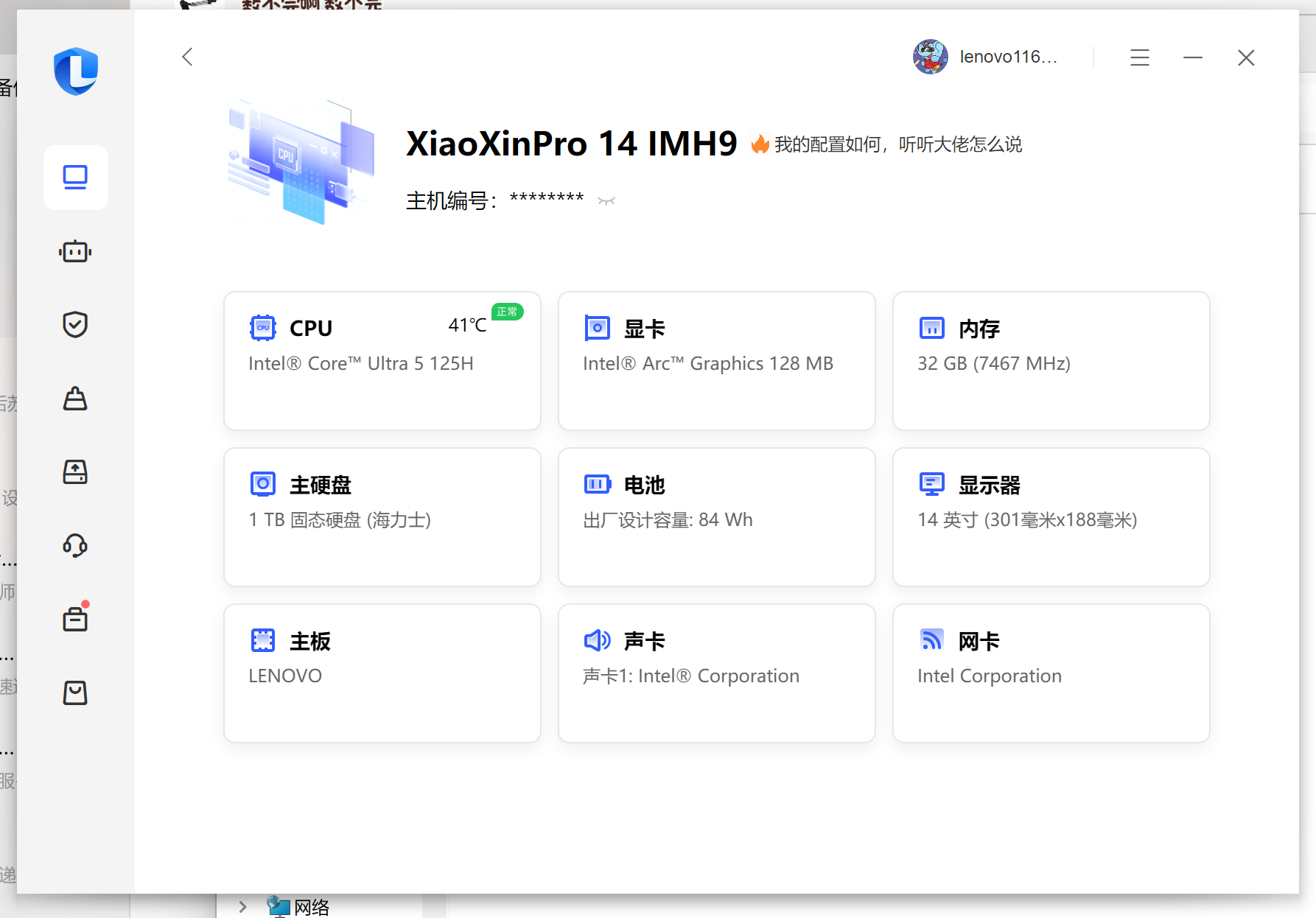The height and width of the screenshot is (918, 1316).
Task: Open the headset customer service icon
Action: pyautogui.click(x=75, y=546)
